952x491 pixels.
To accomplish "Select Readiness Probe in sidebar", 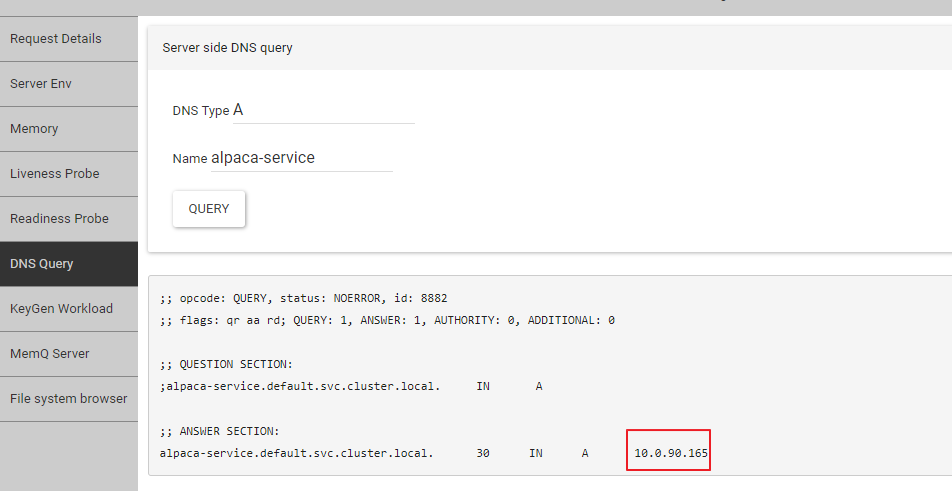I will click(x=69, y=218).
